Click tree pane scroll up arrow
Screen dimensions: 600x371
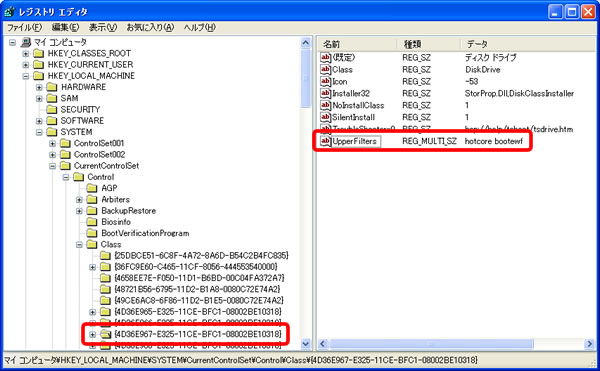click(x=306, y=42)
